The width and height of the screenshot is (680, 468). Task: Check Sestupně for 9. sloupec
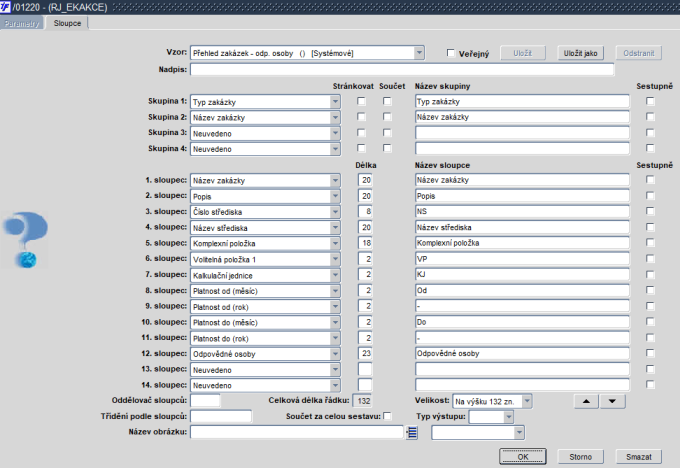650,306
